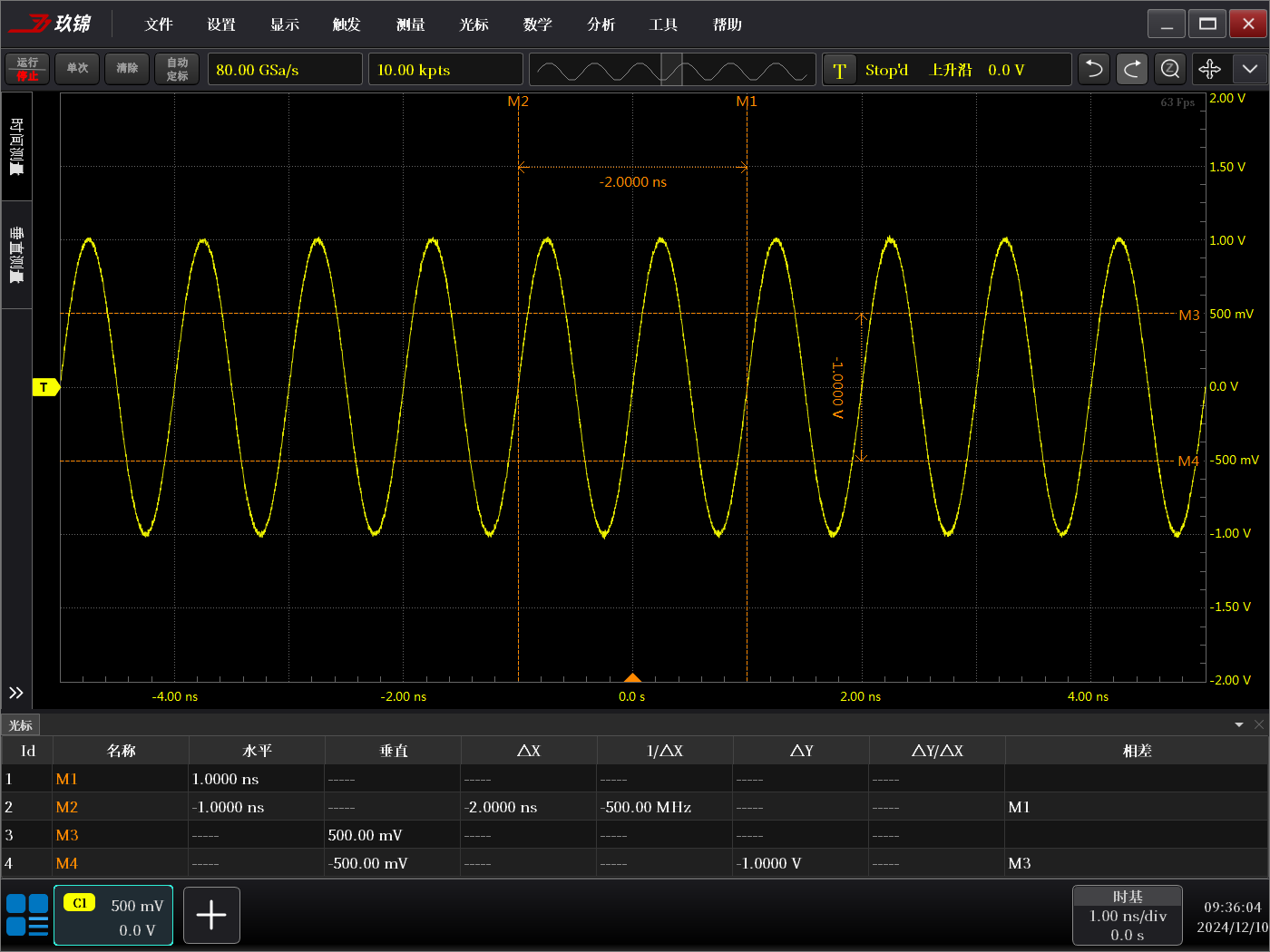Image resolution: width=1270 pixels, height=952 pixels.
Task: Open the cursor panel dropdown arrow
Action: [x=1239, y=724]
